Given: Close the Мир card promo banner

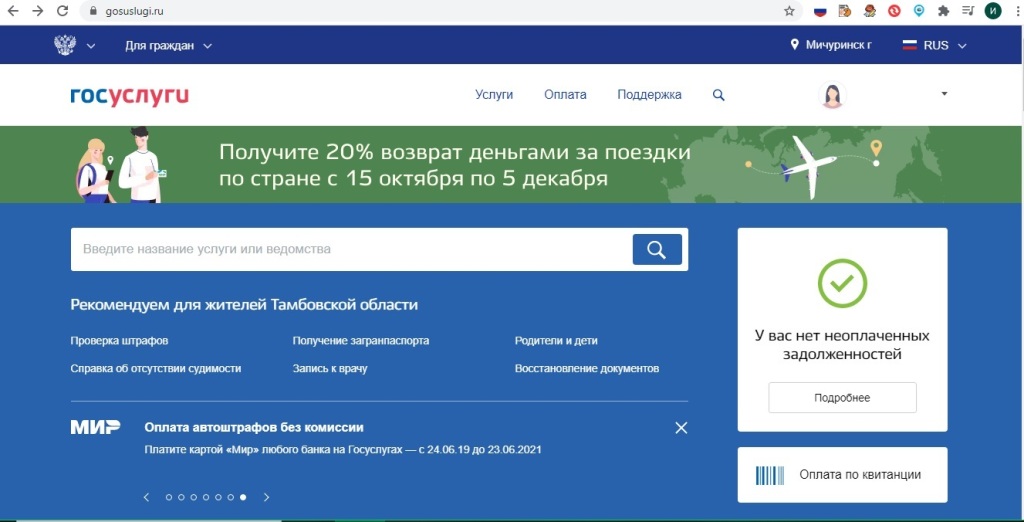Looking at the screenshot, I should pyautogui.click(x=681, y=428).
